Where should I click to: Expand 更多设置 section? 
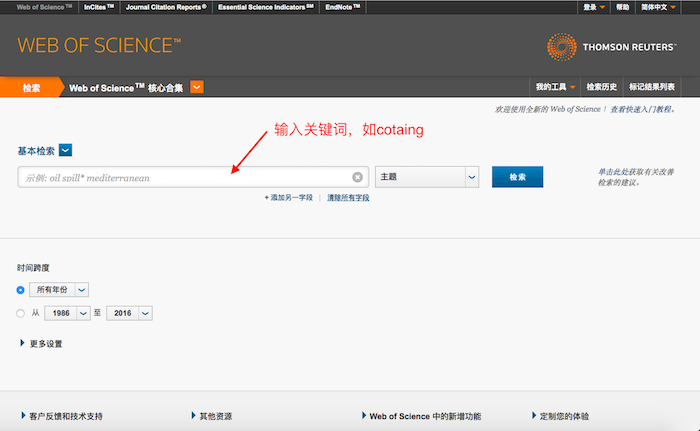[x=41, y=344]
